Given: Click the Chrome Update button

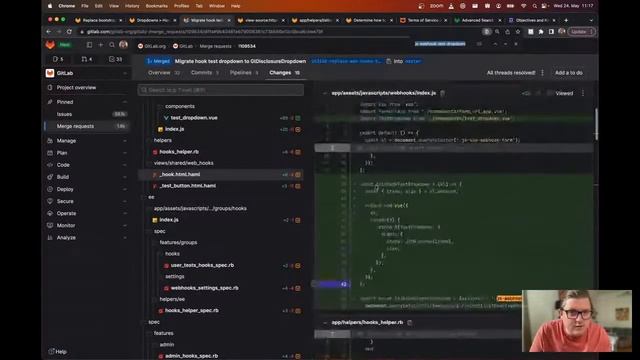Looking at the screenshot, I should (581, 31).
